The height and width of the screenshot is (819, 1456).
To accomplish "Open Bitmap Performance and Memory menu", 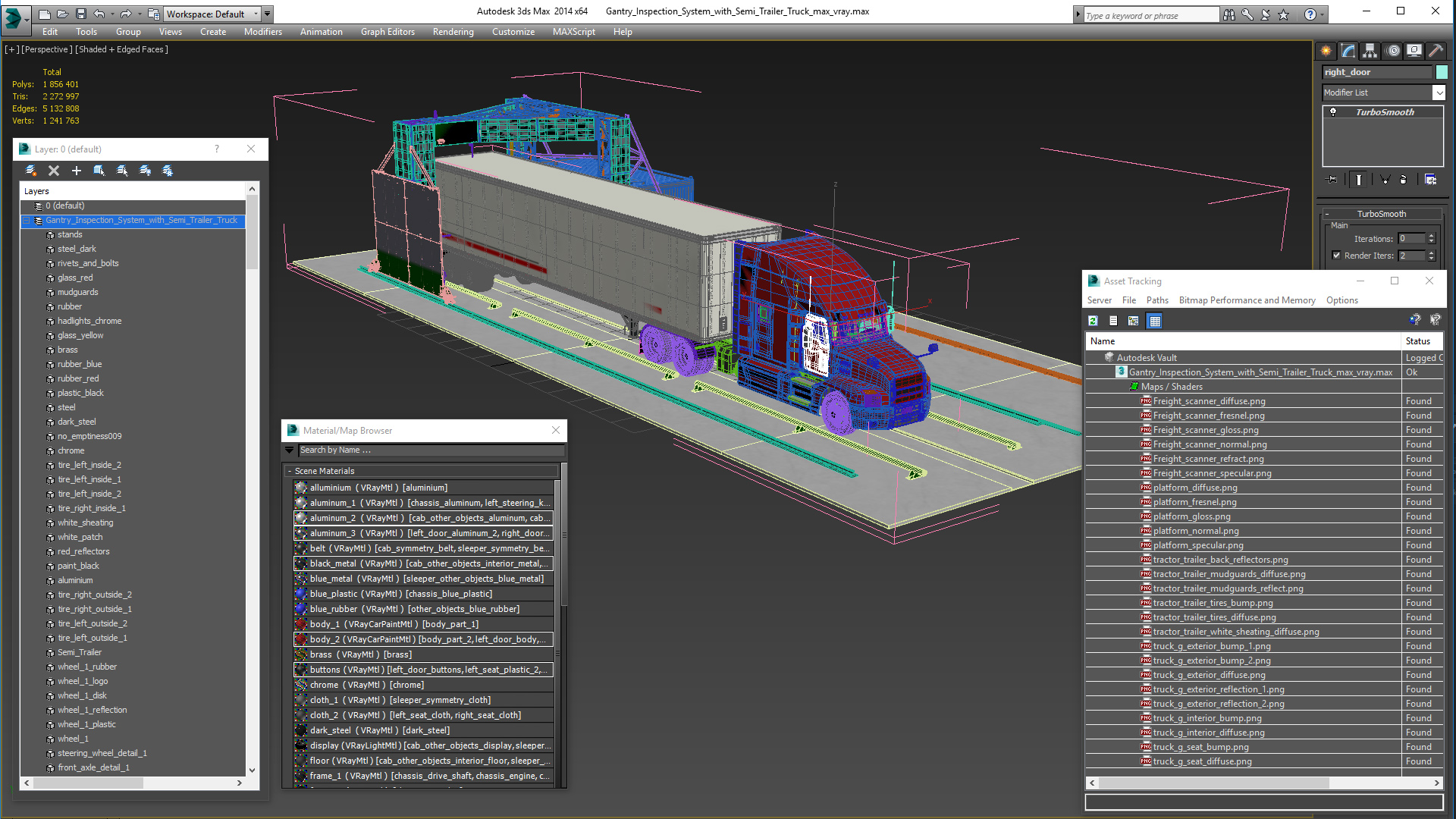I will 1247,300.
